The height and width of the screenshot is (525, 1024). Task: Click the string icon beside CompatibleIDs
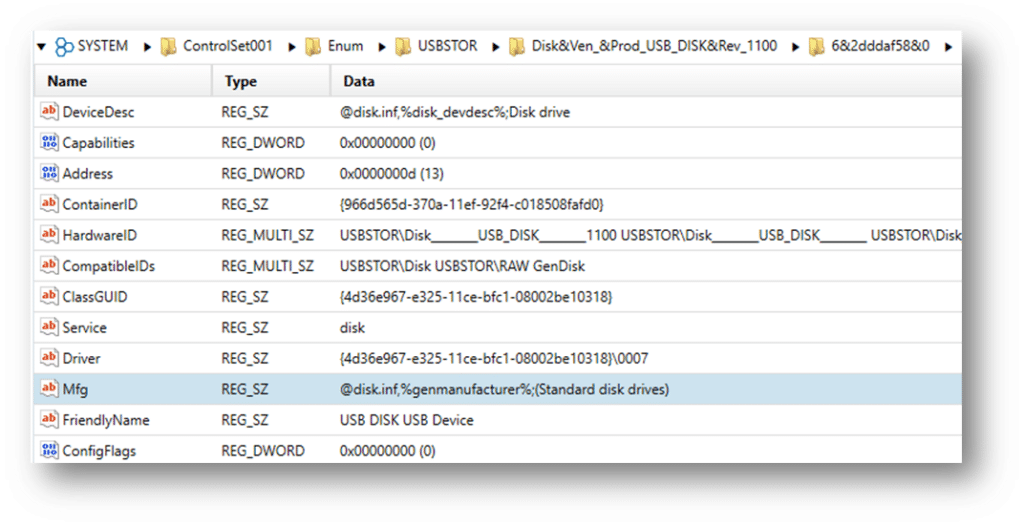point(49,265)
